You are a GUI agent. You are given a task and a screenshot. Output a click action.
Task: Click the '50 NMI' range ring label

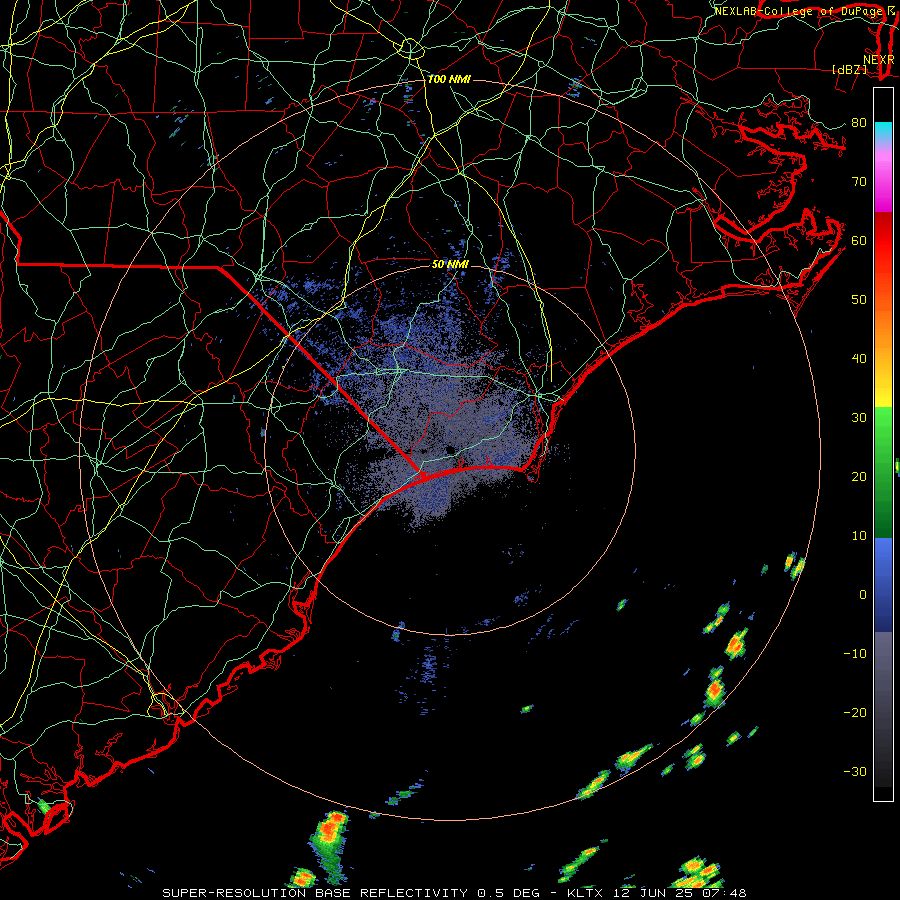451,264
